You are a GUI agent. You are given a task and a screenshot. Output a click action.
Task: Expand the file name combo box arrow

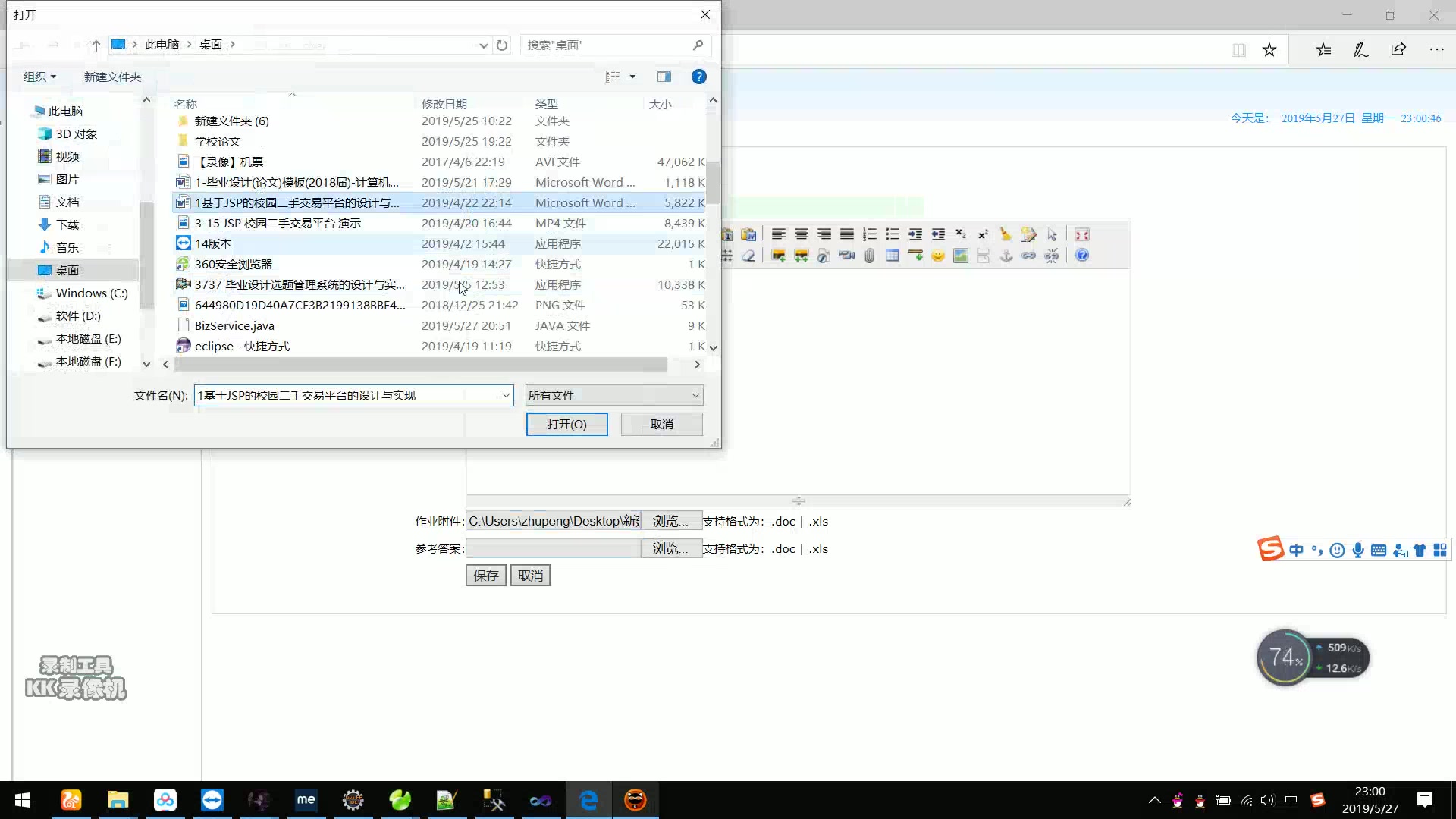[x=506, y=395]
